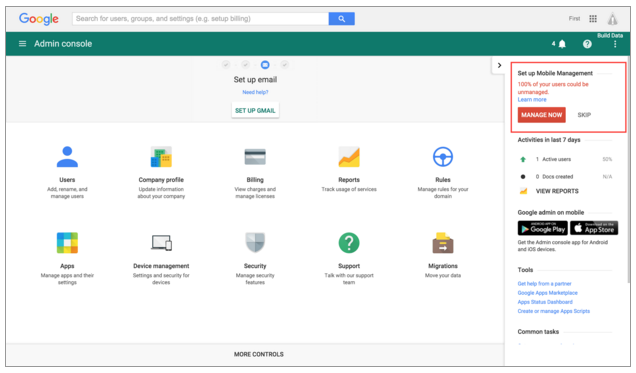Open the Google apps grid launcher

(593, 19)
